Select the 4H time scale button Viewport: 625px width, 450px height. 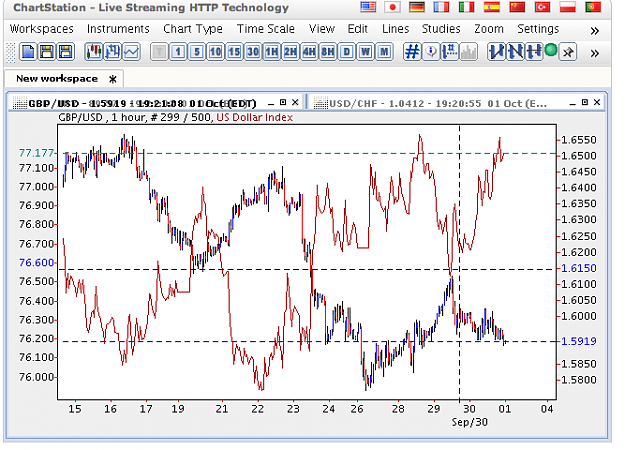tap(309, 52)
